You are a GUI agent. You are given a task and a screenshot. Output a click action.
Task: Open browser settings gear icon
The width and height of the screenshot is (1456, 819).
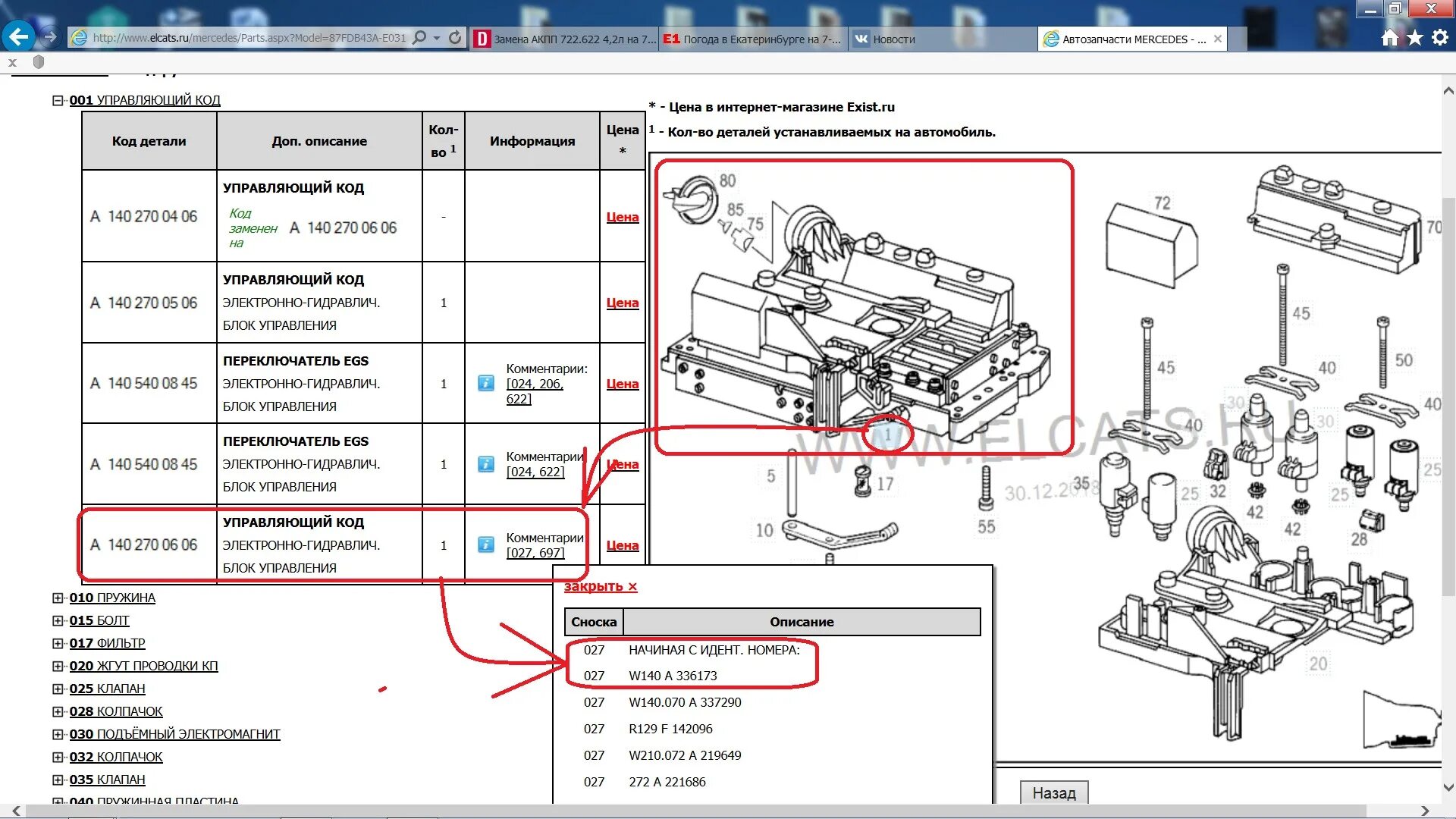pyautogui.click(x=1440, y=38)
